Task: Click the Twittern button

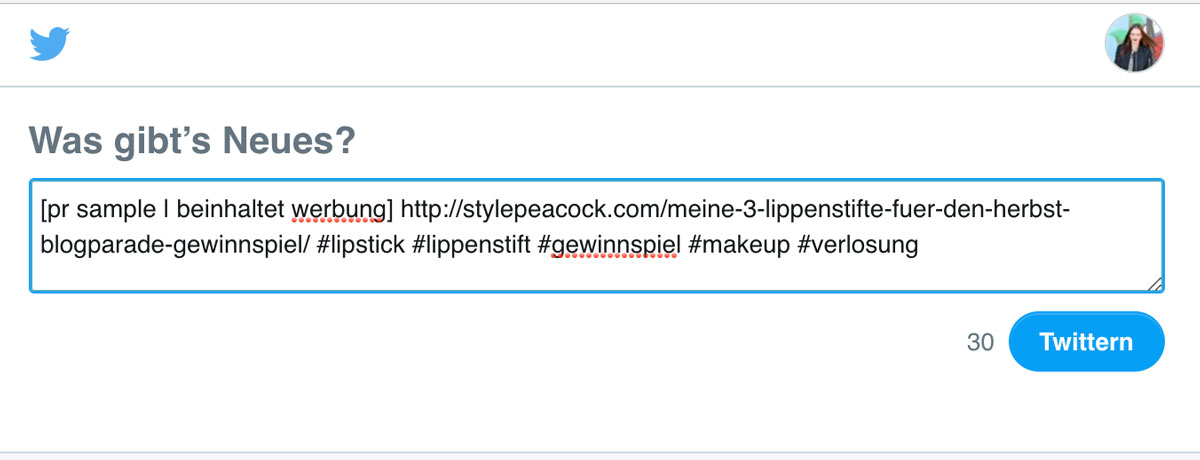Action: tap(1086, 342)
